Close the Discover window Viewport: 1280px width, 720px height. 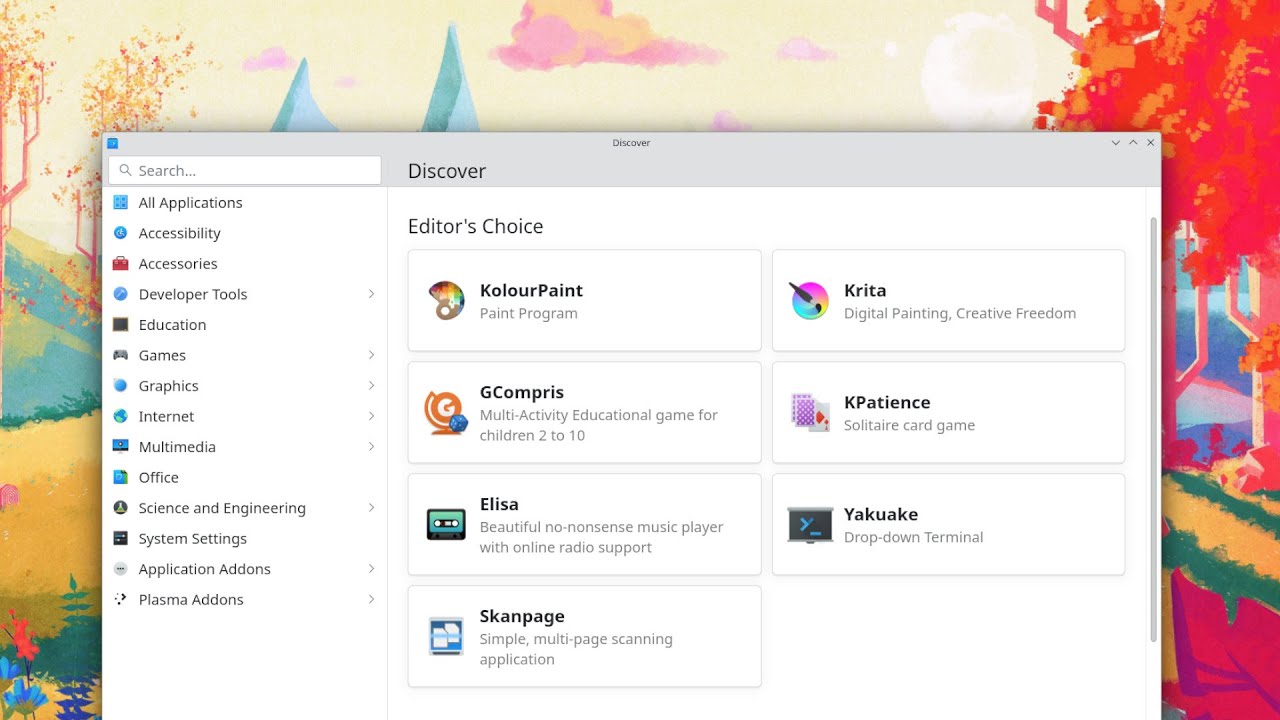(x=1150, y=143)
